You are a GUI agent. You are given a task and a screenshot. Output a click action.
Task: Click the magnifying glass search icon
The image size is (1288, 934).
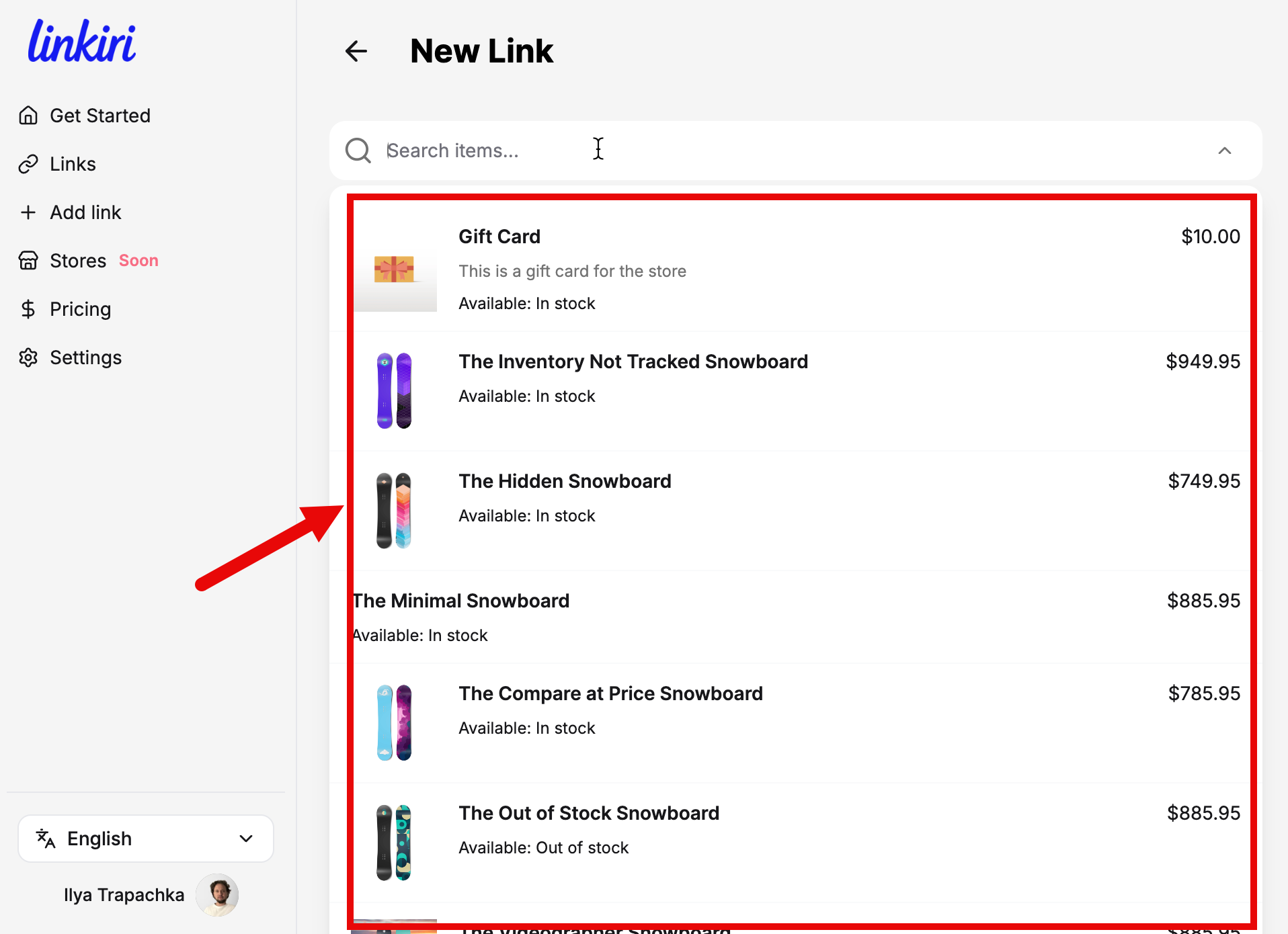[x=358, y=150]
